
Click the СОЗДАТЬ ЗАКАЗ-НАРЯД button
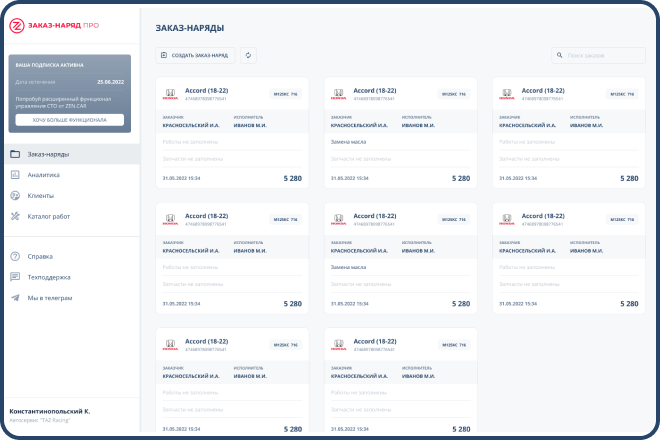coord(195,55)
